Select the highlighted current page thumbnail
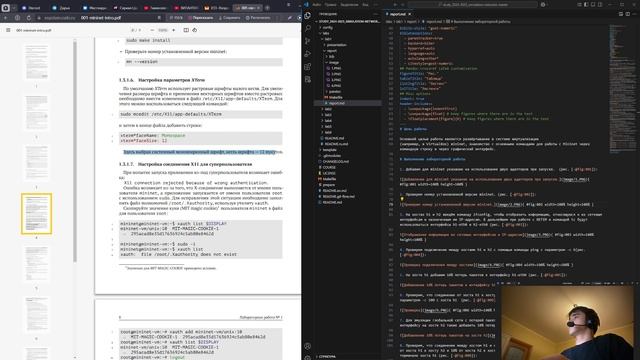Screen dimensions: 640x360 36,214
